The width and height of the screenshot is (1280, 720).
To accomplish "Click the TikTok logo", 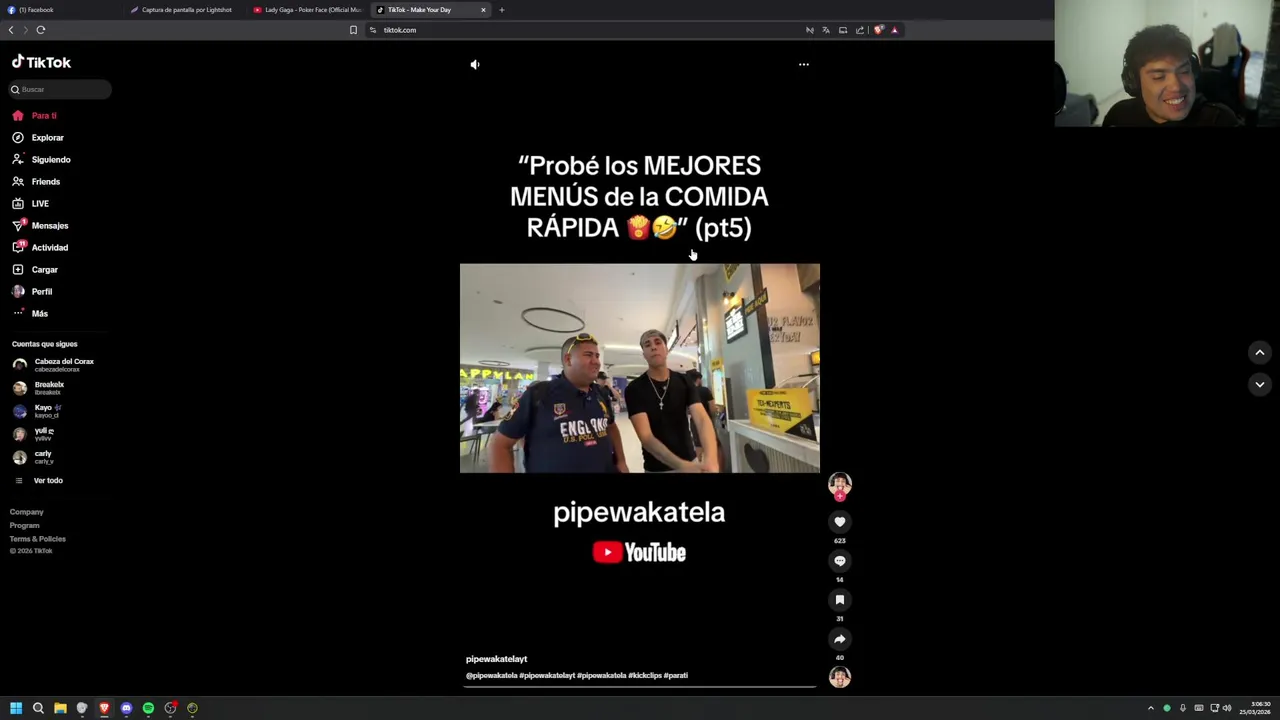I will coord(41,62).
